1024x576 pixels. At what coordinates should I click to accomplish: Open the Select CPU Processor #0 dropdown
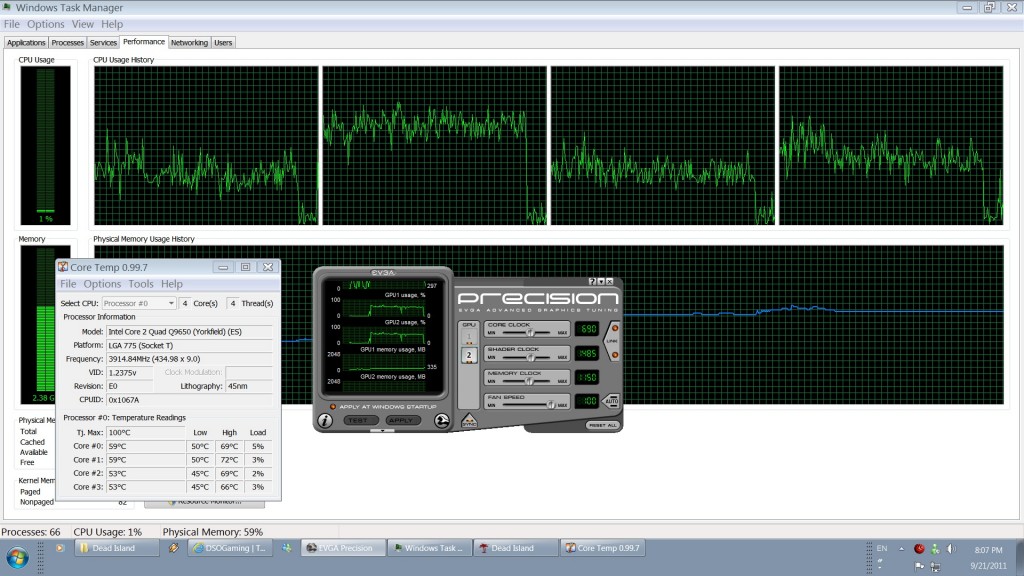140,303
